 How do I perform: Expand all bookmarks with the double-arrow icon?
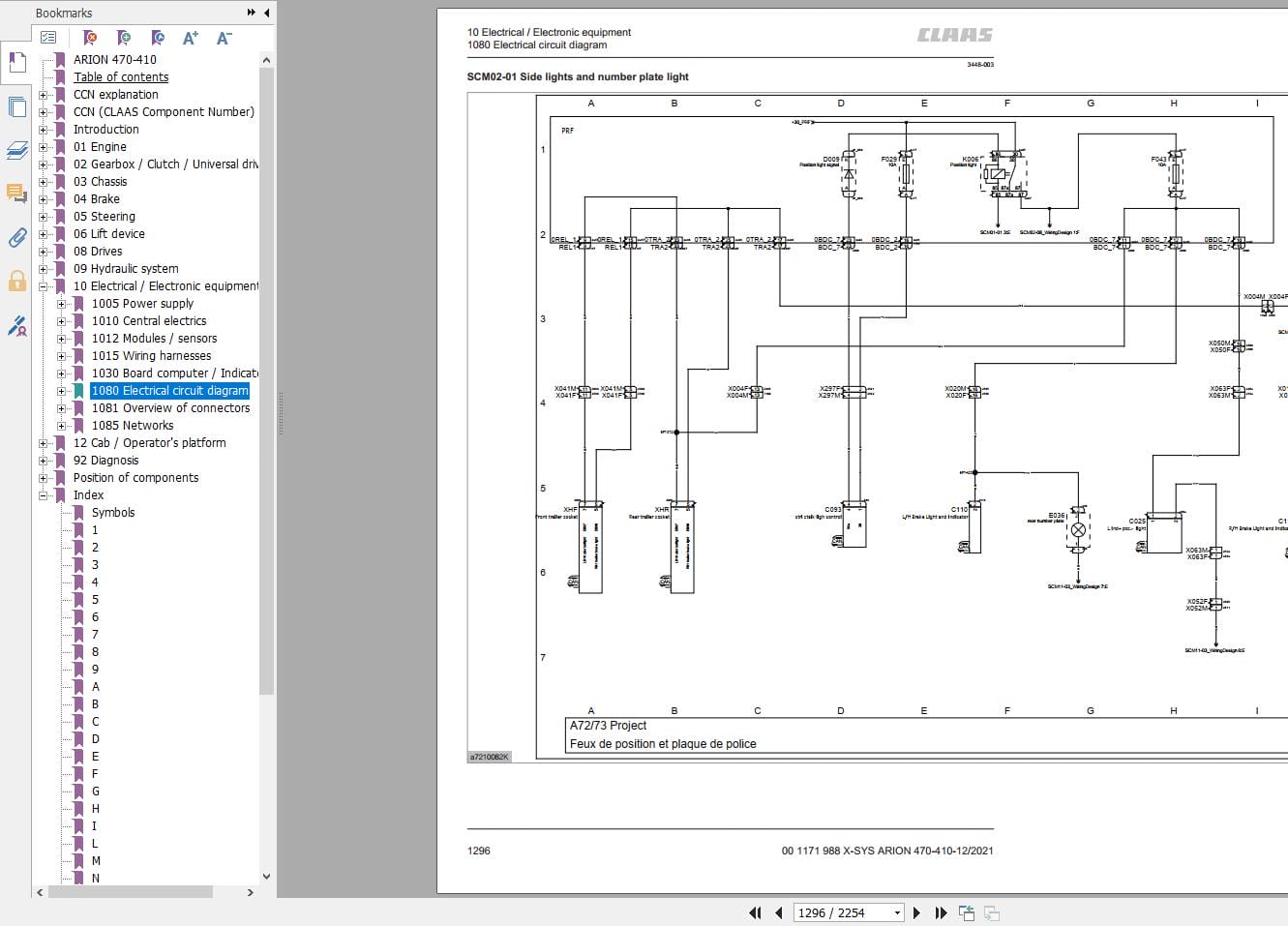point(252,13)
